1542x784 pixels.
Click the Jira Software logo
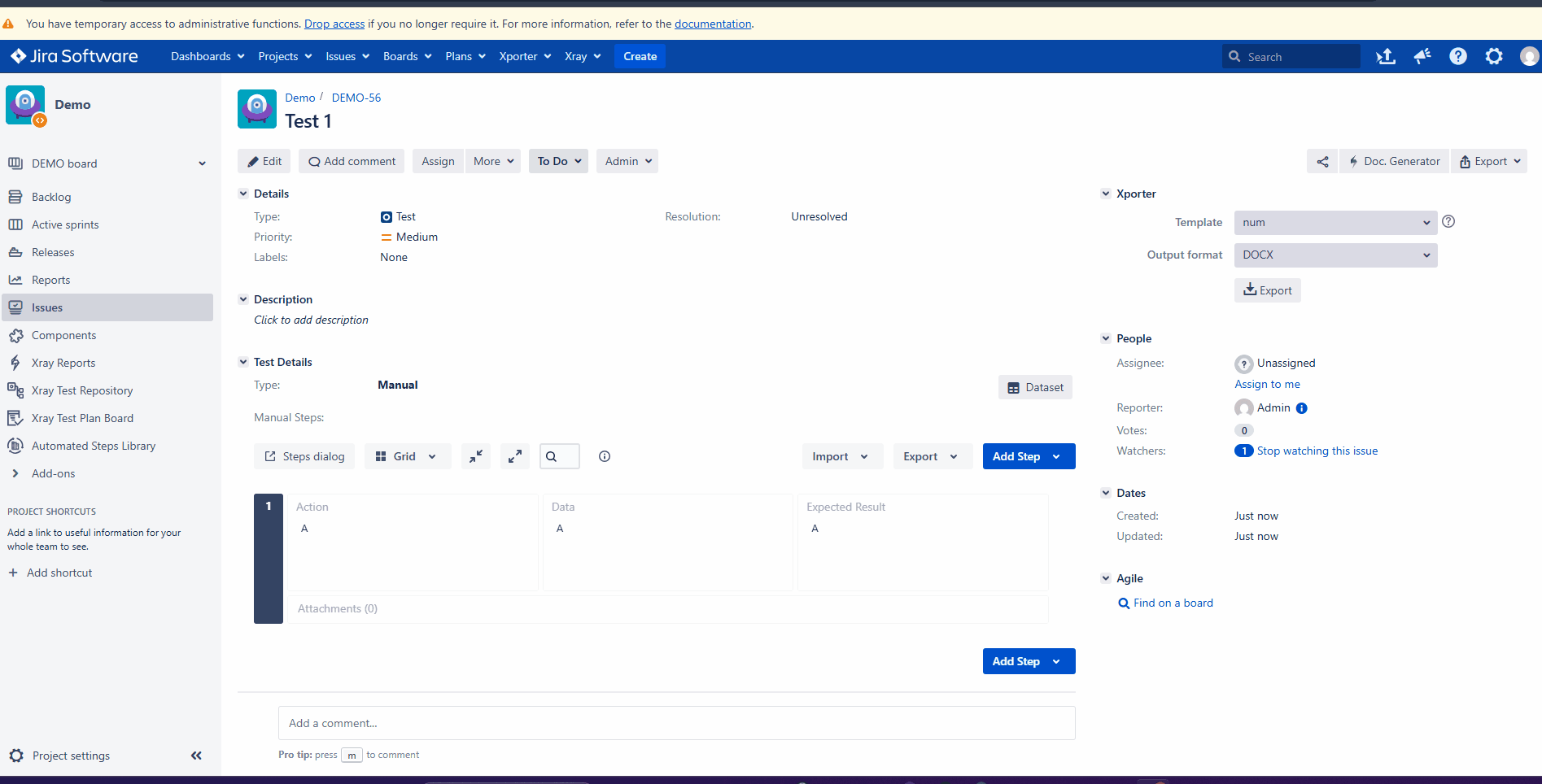pyautogui.click(x=74, y=56)
